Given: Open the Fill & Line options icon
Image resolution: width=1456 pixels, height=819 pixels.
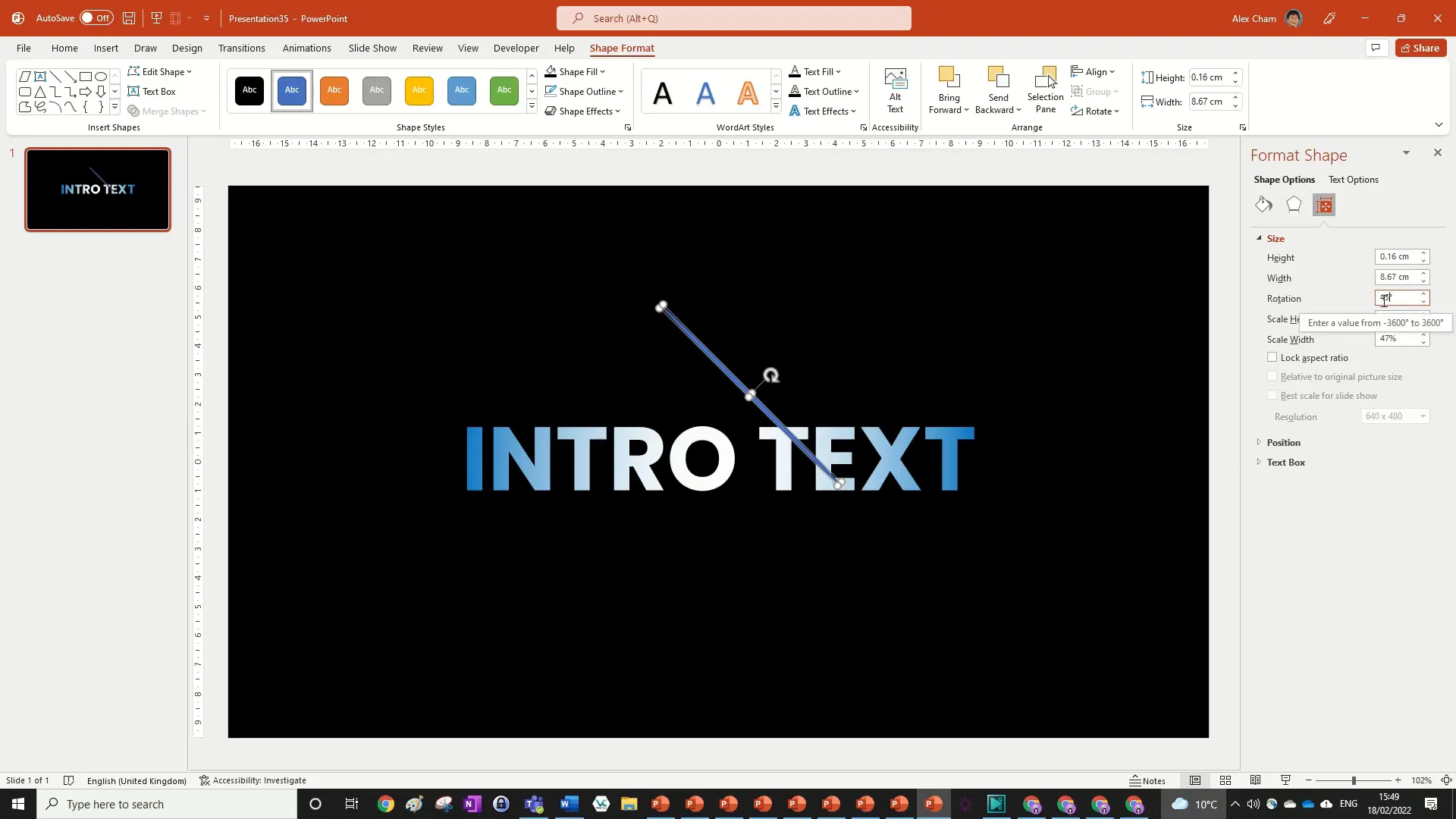Looking at the screenshot, I should pyautogui.click(x=1263, y=205).
